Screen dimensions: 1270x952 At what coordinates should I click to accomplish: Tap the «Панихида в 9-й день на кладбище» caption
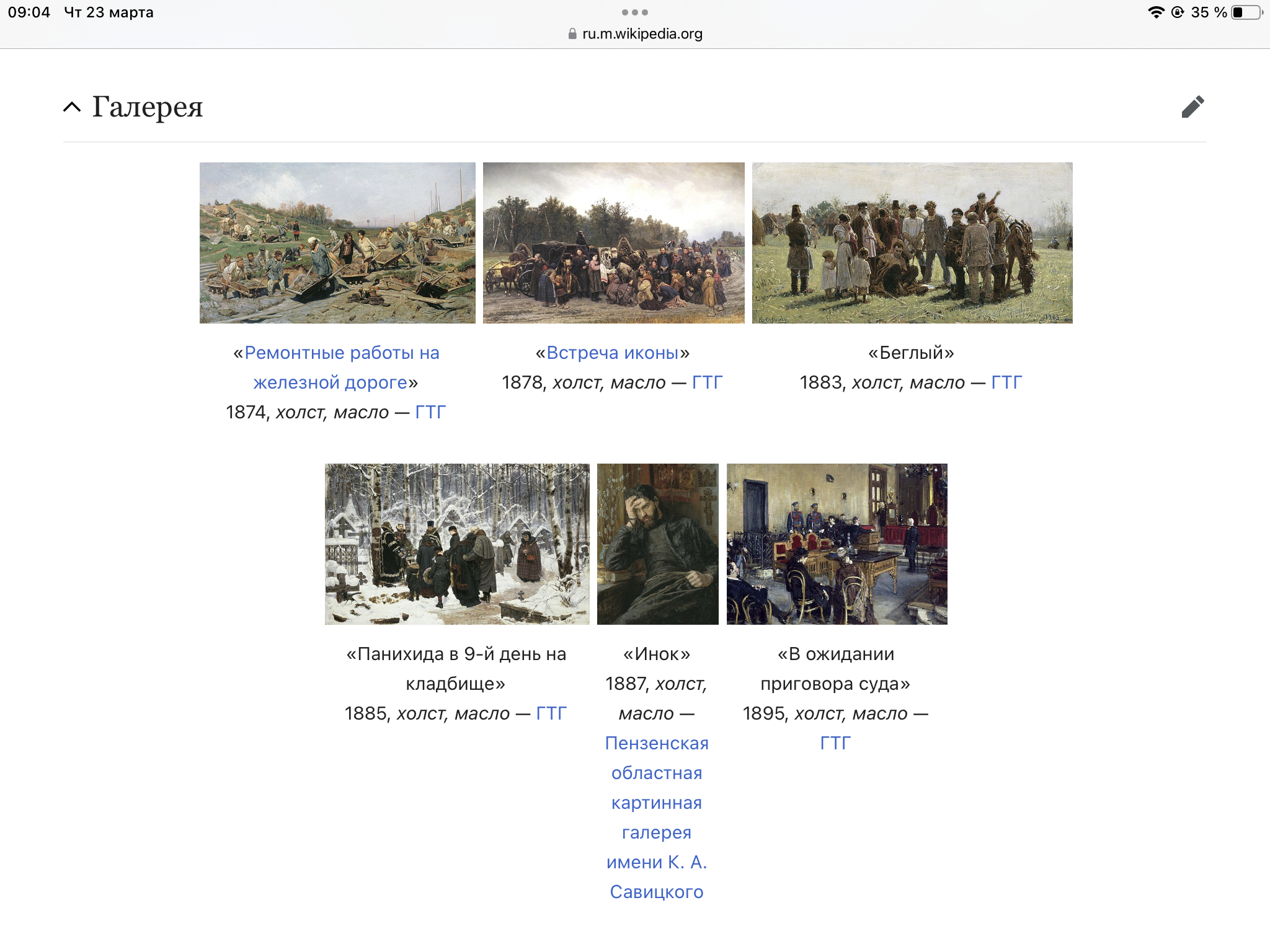[456, 669]
